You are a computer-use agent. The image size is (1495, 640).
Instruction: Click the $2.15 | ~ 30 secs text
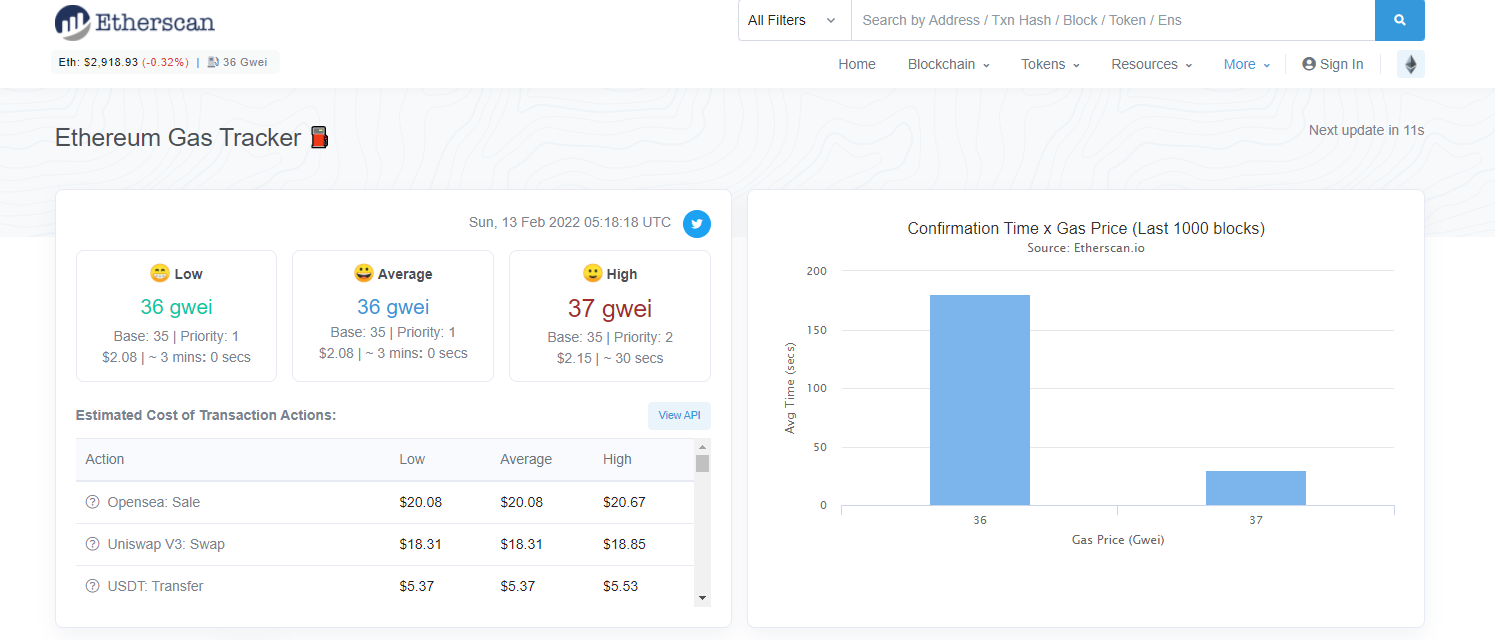pos(610,358)
